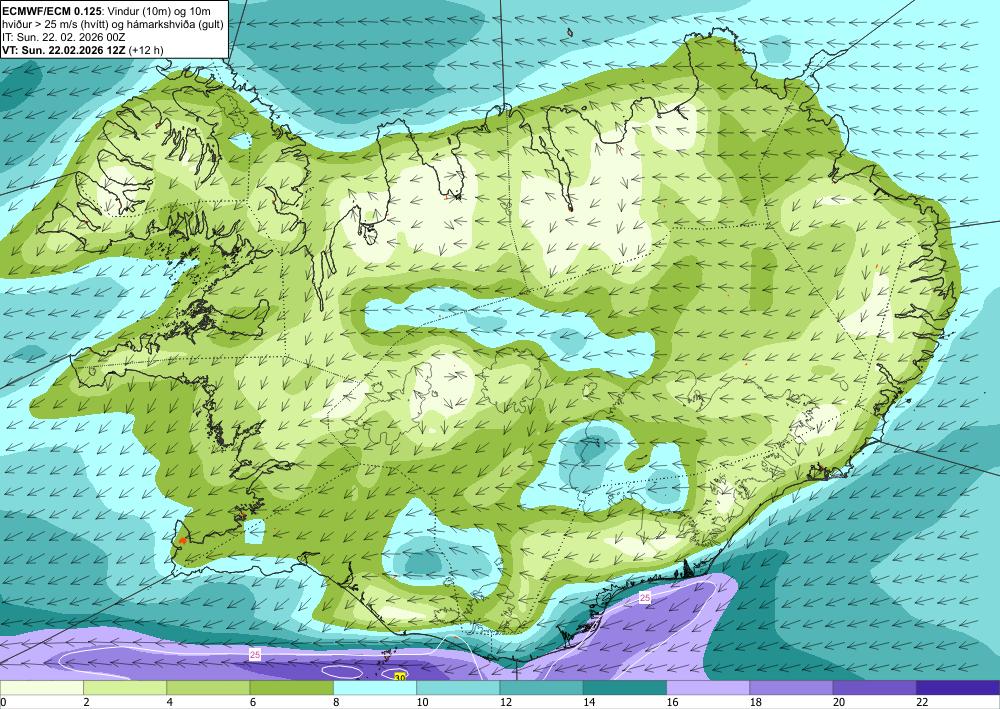Click the 'hviður > 25 m/s (hvítt)' description line

[x=113, y=24]
